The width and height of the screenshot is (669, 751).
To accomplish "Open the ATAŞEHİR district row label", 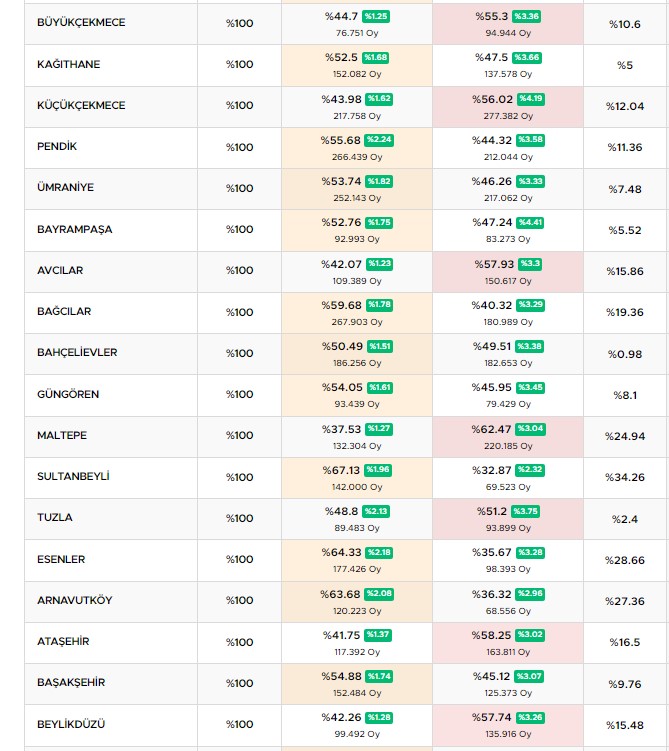I will (x=66, y=642).
